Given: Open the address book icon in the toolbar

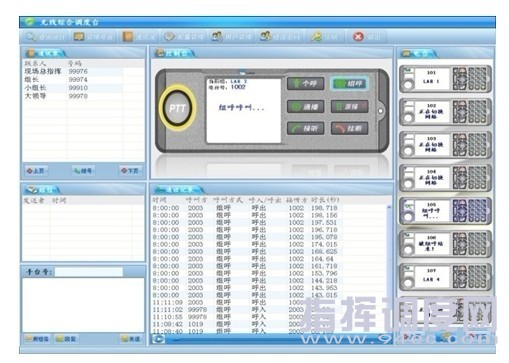Looking at the screenshot, I should [128, 36].
